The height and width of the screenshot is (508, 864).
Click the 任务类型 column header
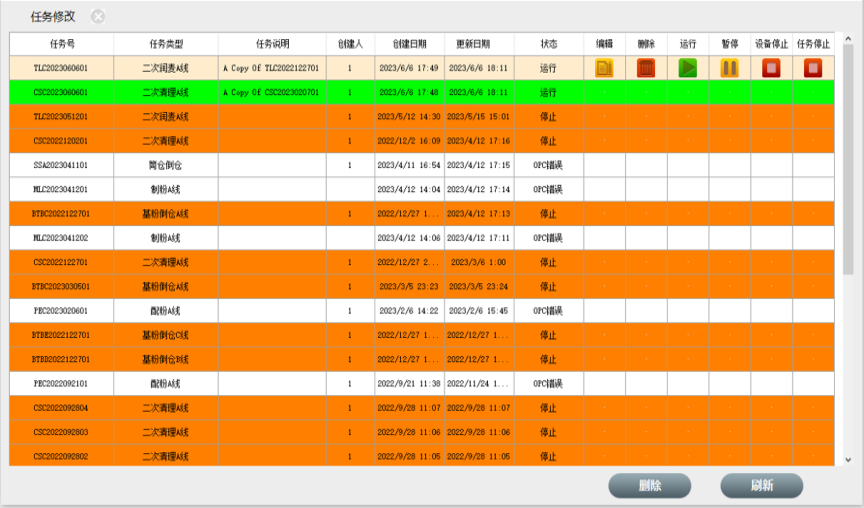tap(166, 44)
